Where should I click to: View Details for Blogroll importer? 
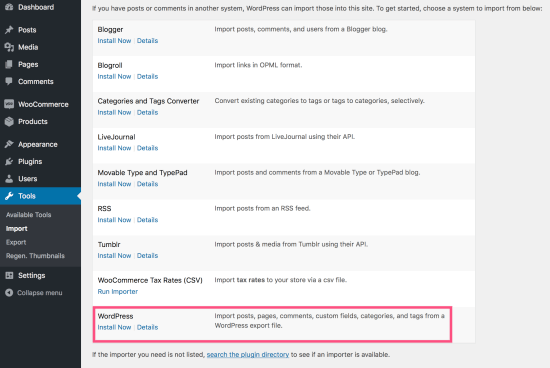[147, 76]
